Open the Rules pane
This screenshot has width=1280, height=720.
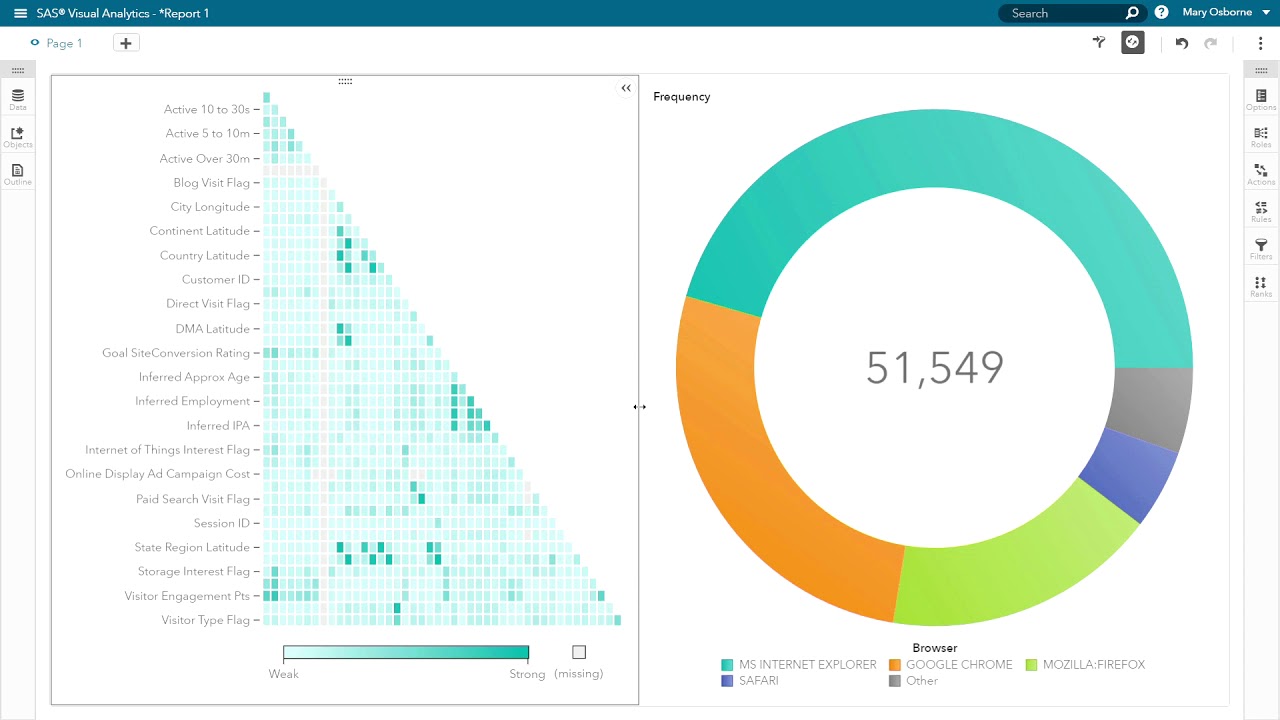(1261, 212)
